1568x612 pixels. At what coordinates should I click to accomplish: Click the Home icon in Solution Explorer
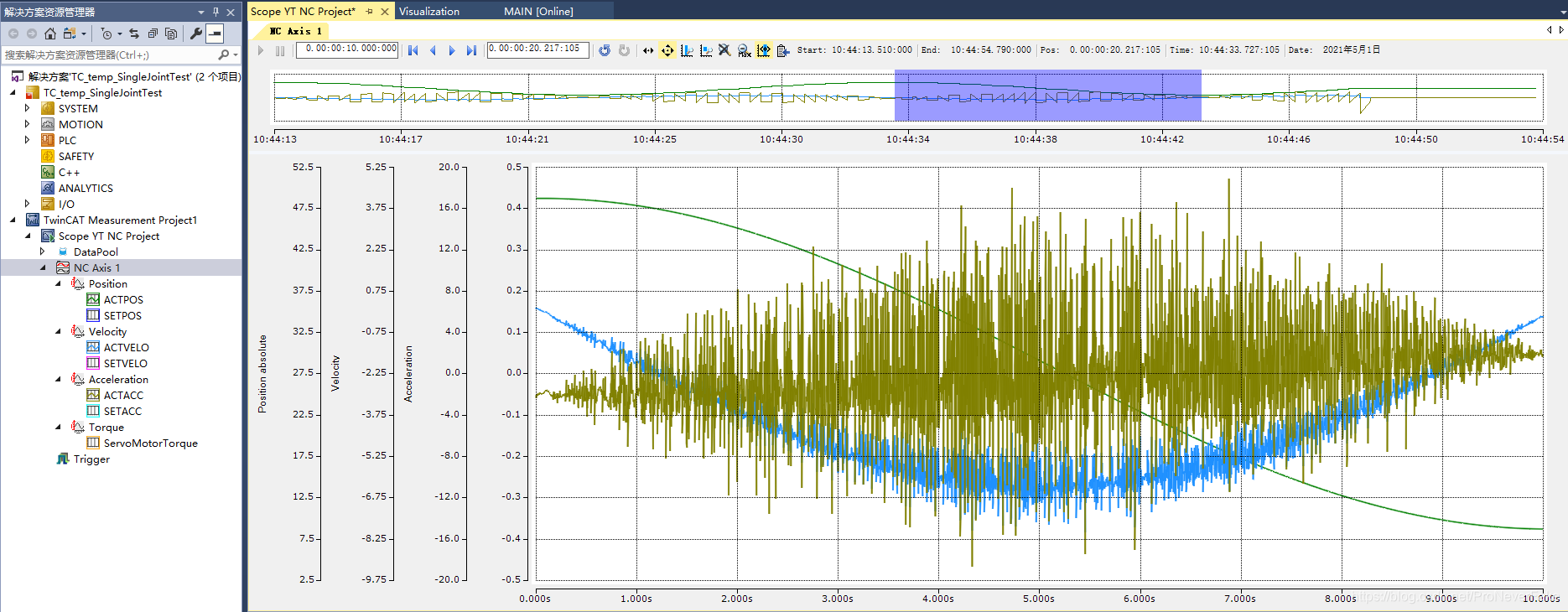tap(50, 34)
